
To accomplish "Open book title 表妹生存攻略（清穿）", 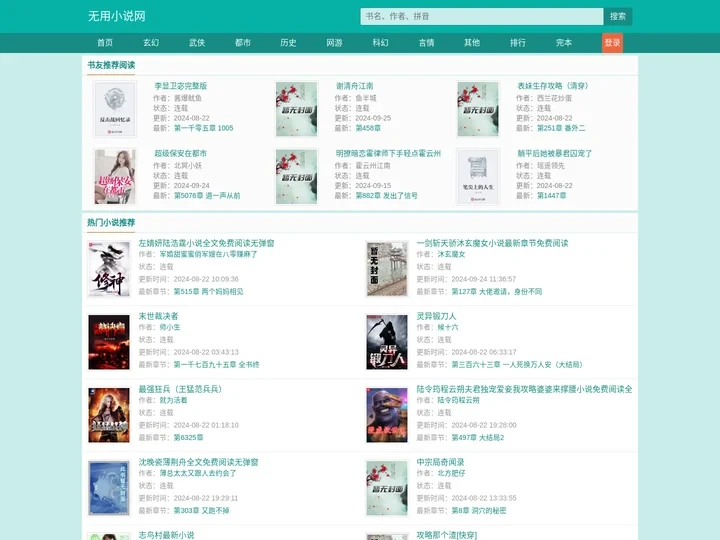I will point(553,86).
